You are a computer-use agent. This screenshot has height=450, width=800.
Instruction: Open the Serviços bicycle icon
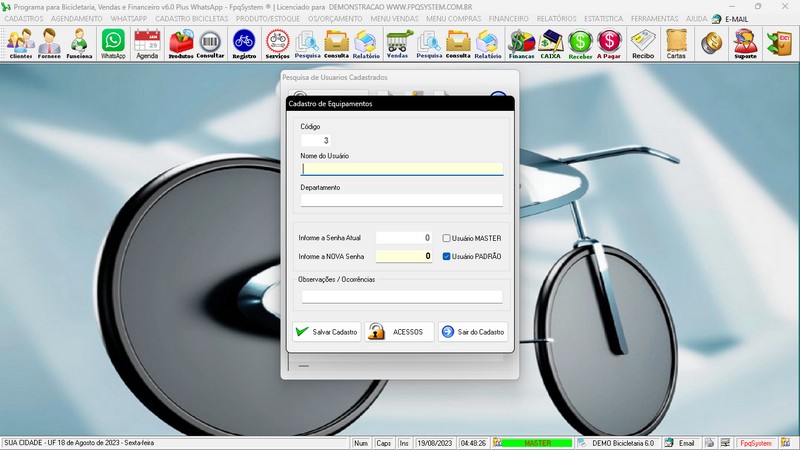coord(278,44)
